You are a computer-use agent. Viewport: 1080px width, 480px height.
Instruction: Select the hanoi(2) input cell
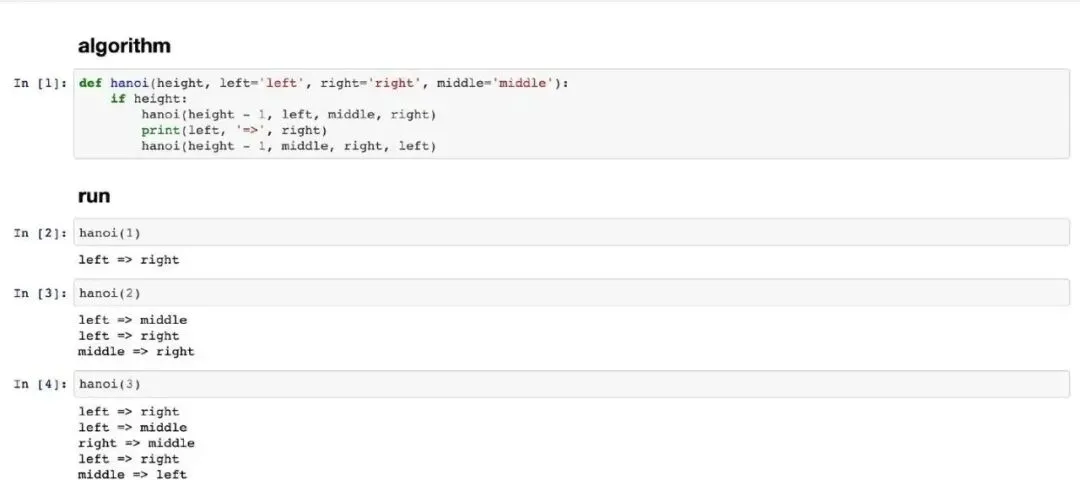click(x=572, y=293)
